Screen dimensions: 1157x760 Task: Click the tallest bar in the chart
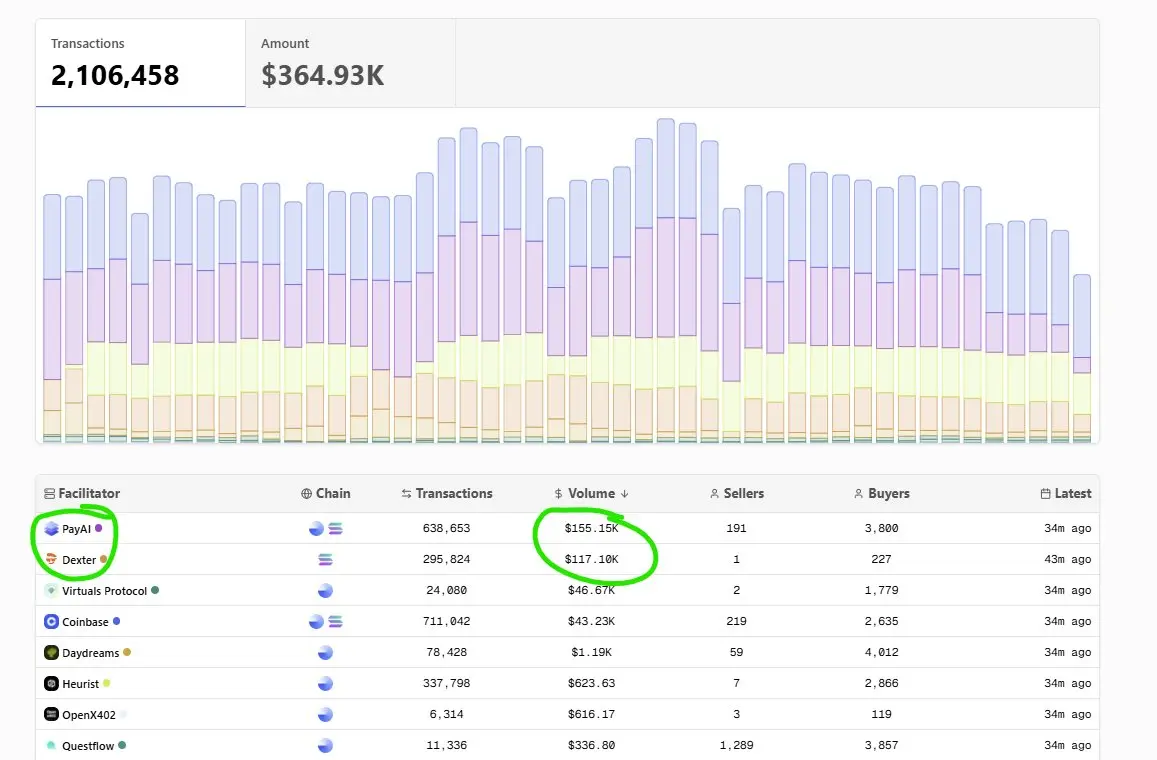(x=666, y=280)
